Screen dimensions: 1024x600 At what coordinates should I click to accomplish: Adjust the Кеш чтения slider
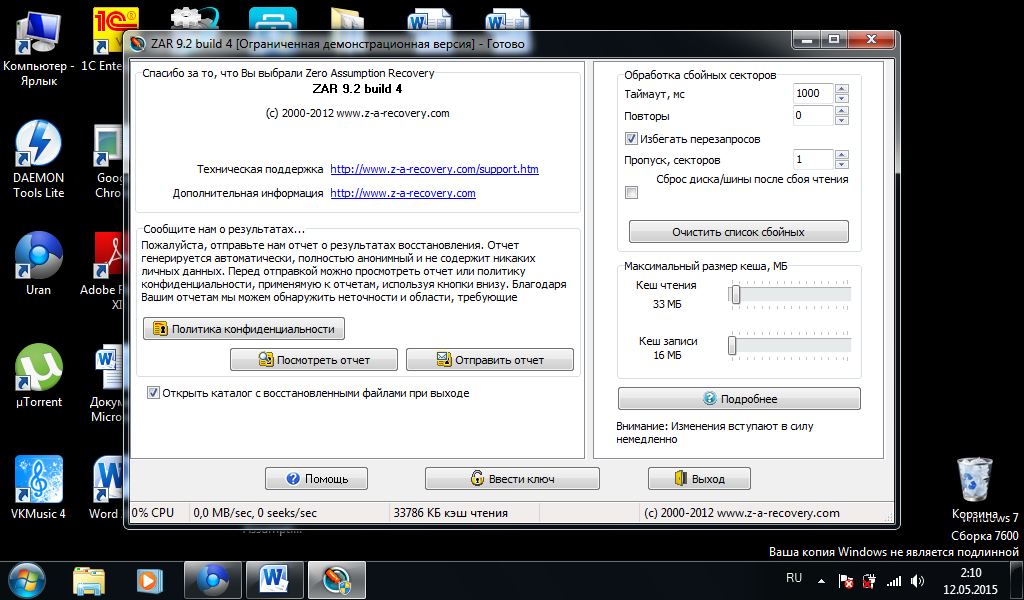click(735, 294)
